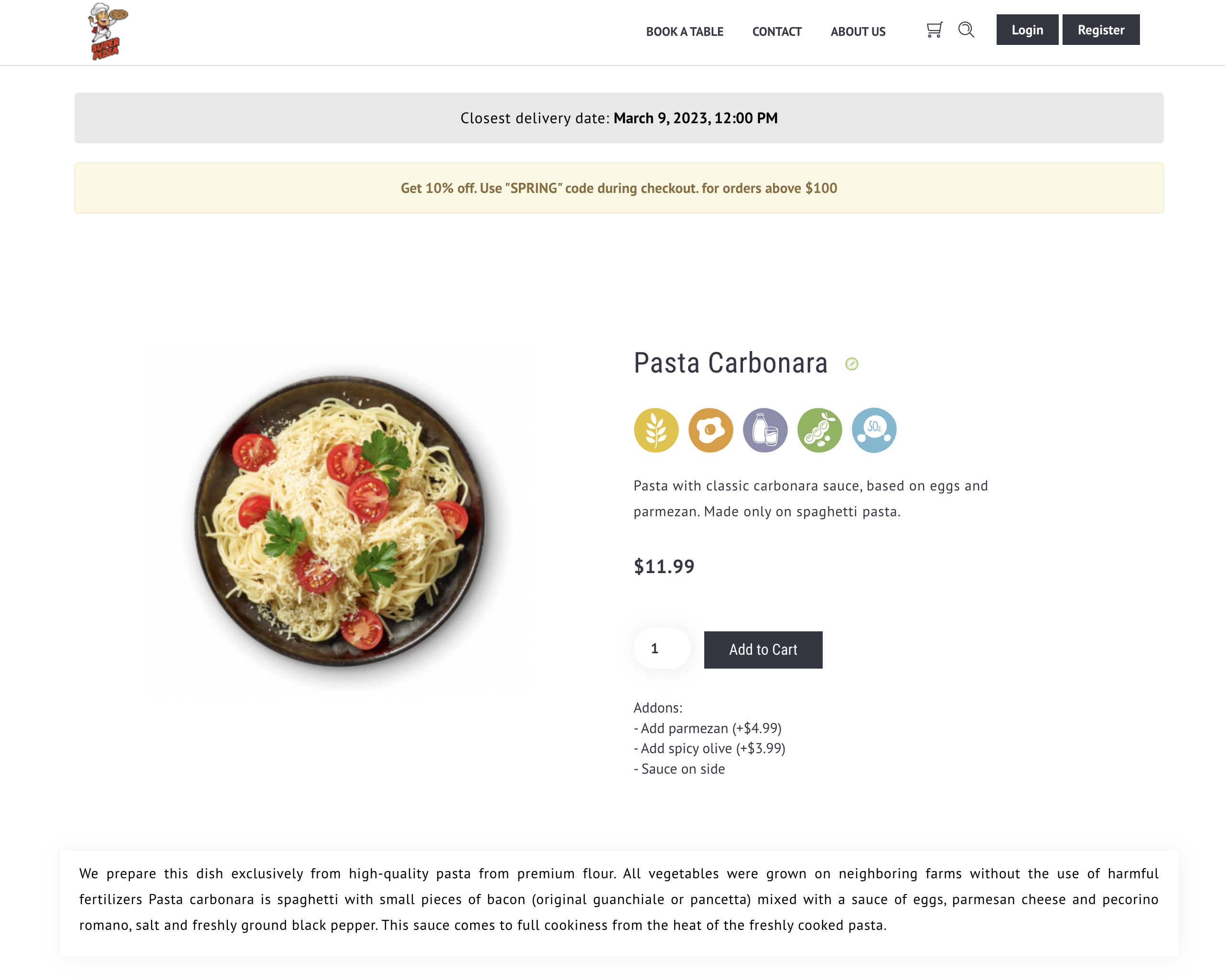Screen dimensions: 1225x980
Task: Open the About Us menu item
Action: pyautogui.click(x=858, y=32)
